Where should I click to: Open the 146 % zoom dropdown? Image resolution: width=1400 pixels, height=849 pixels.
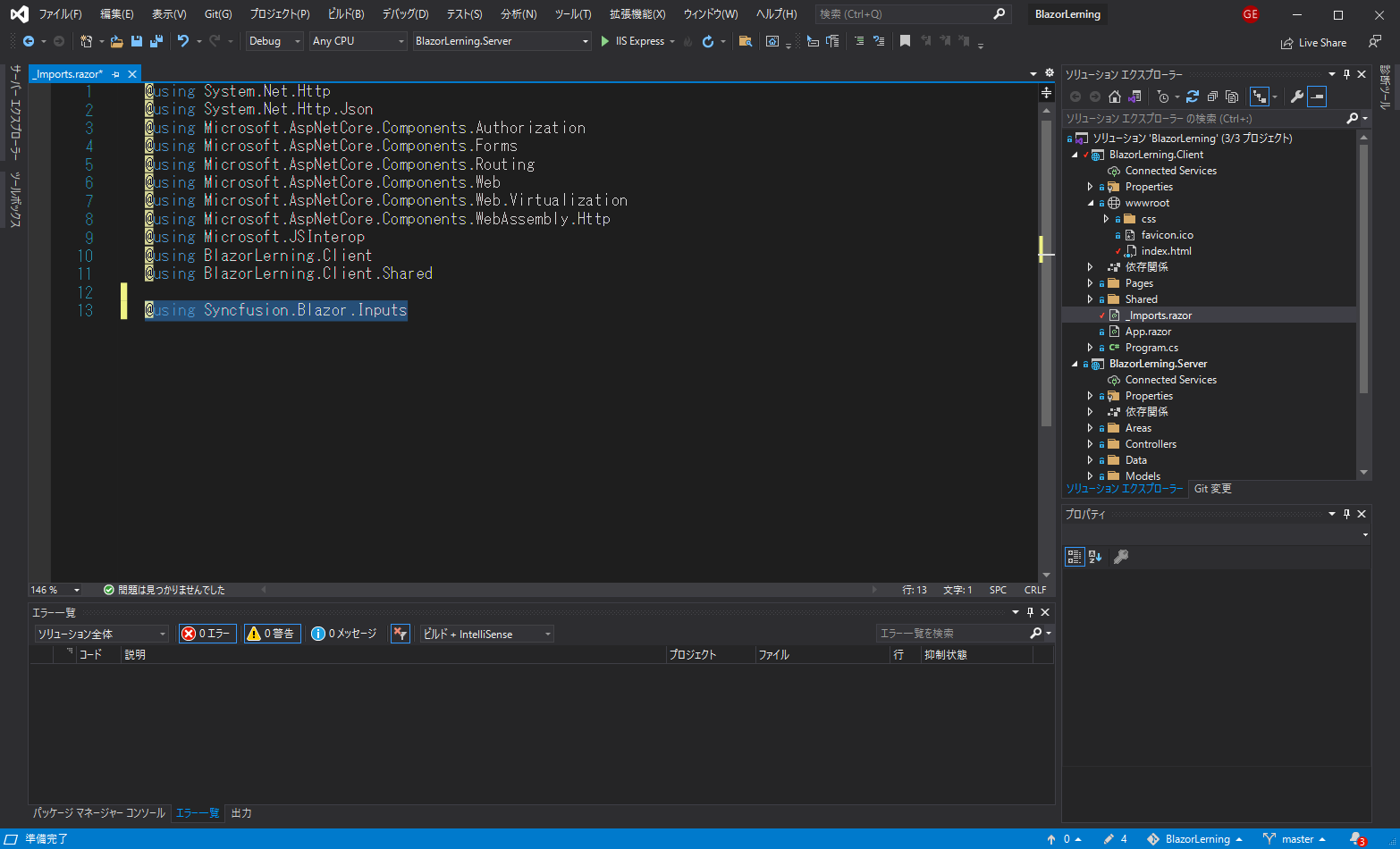point(55,590)
